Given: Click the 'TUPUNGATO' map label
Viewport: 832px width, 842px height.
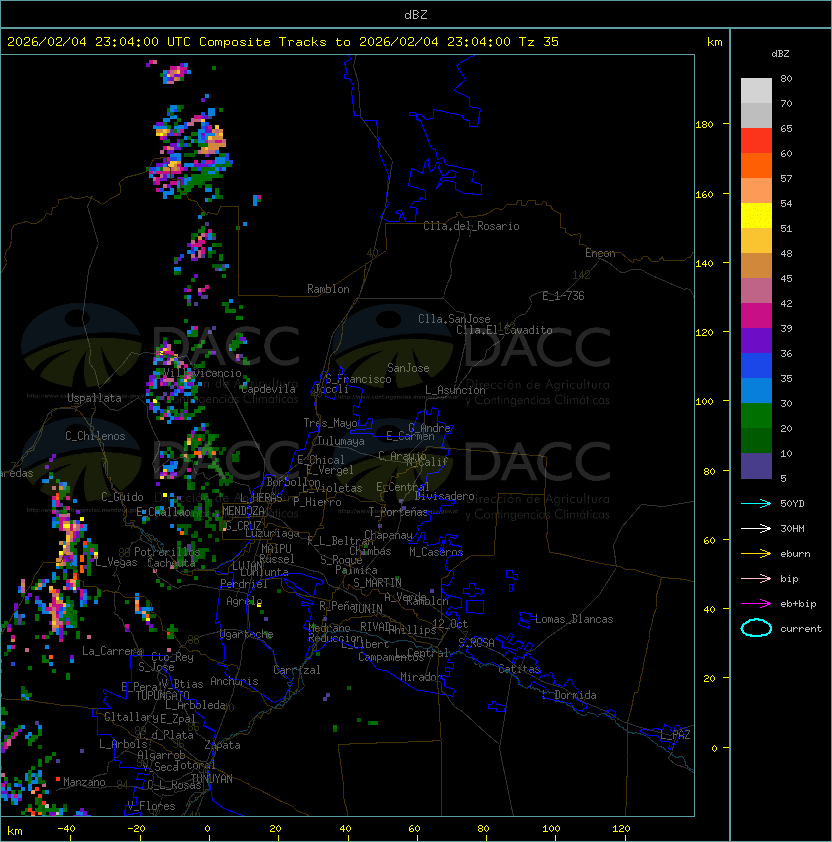Looking at the screenshot, I should (x=162, y=695).
